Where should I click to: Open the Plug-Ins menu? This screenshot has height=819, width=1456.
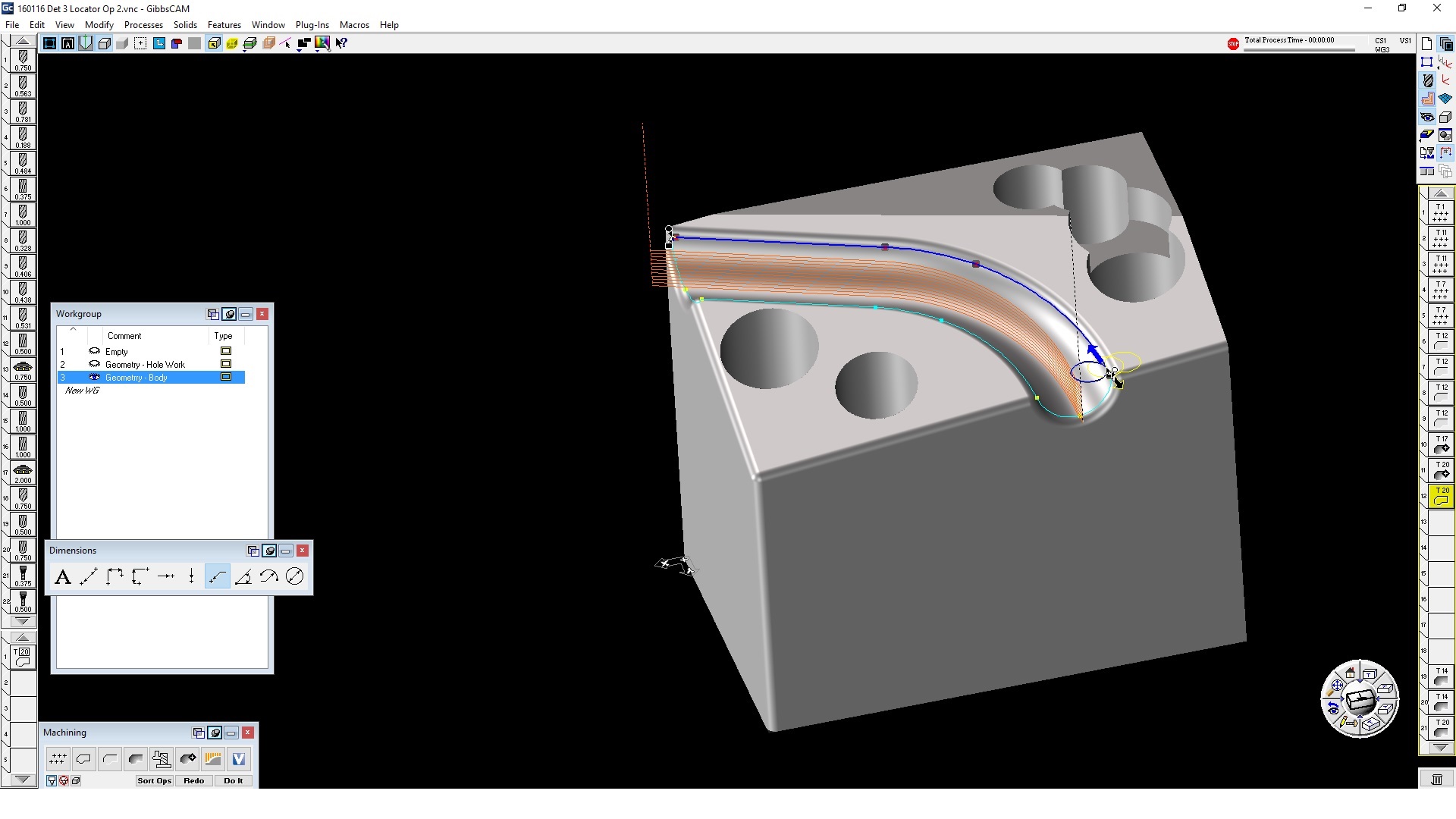(x=312, y=25)
